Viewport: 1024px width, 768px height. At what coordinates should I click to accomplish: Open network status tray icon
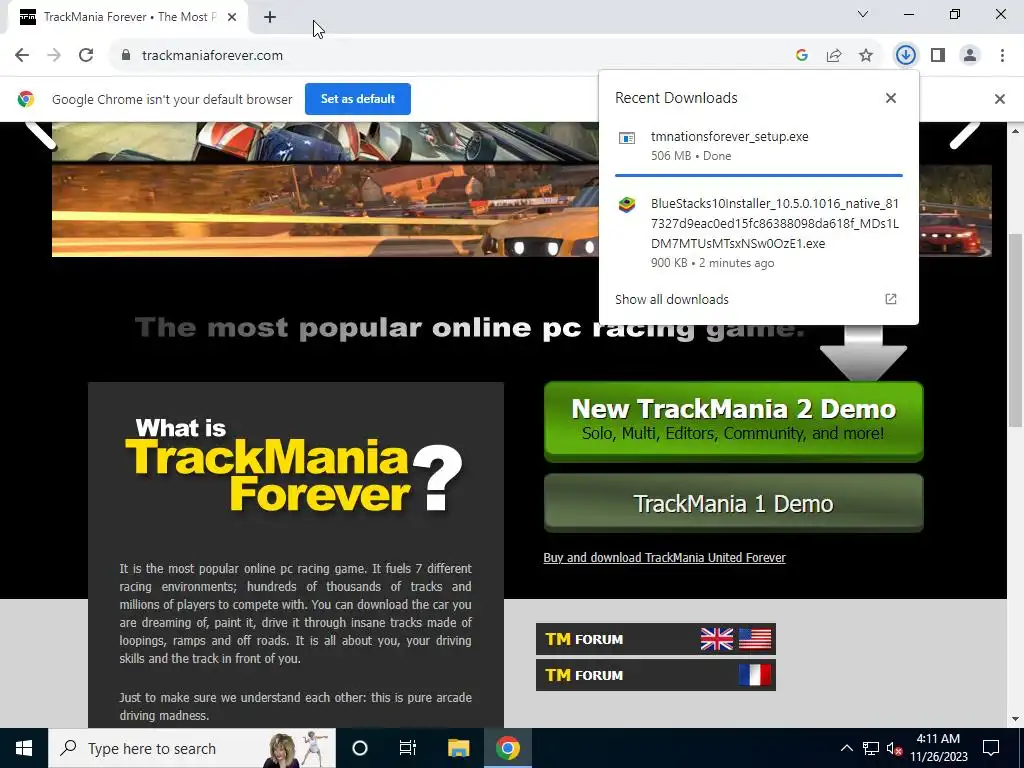tap(871, 748)
